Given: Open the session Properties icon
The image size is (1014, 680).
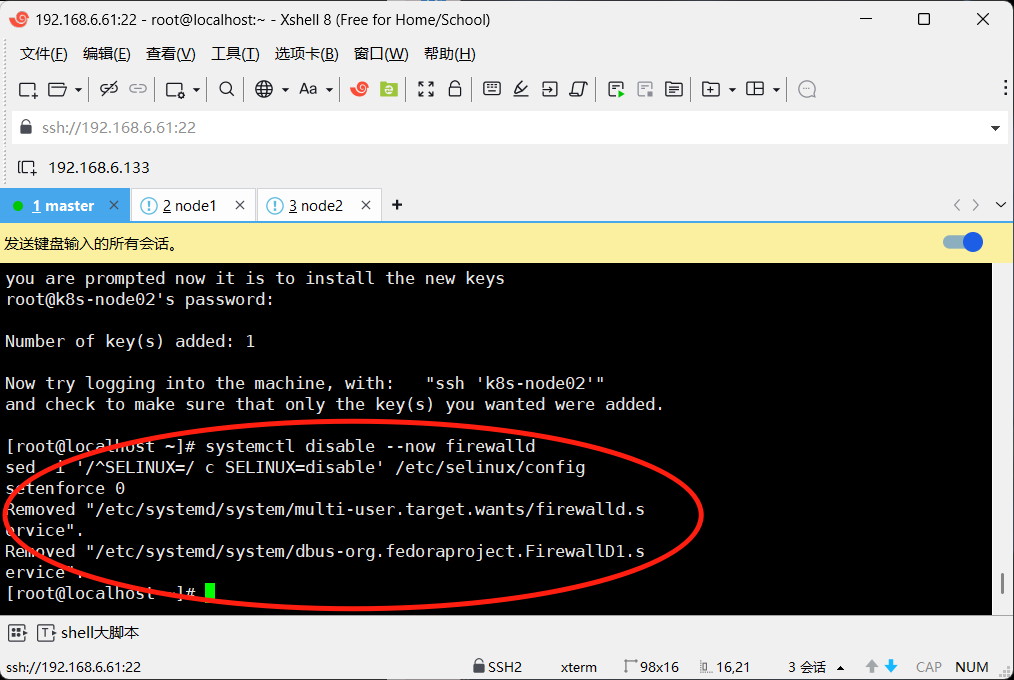Looking at the screenshot, I should (x=175, y=89).
